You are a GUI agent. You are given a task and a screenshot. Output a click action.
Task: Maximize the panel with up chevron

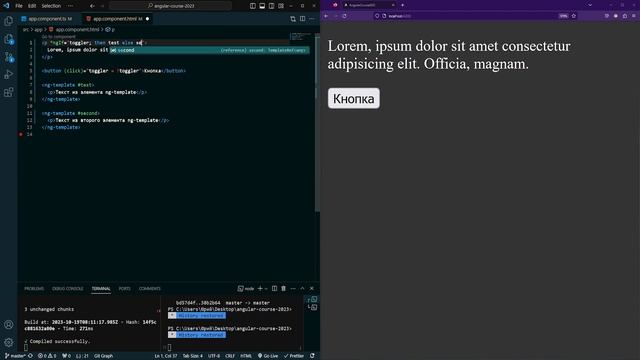(x=302, y=289)
